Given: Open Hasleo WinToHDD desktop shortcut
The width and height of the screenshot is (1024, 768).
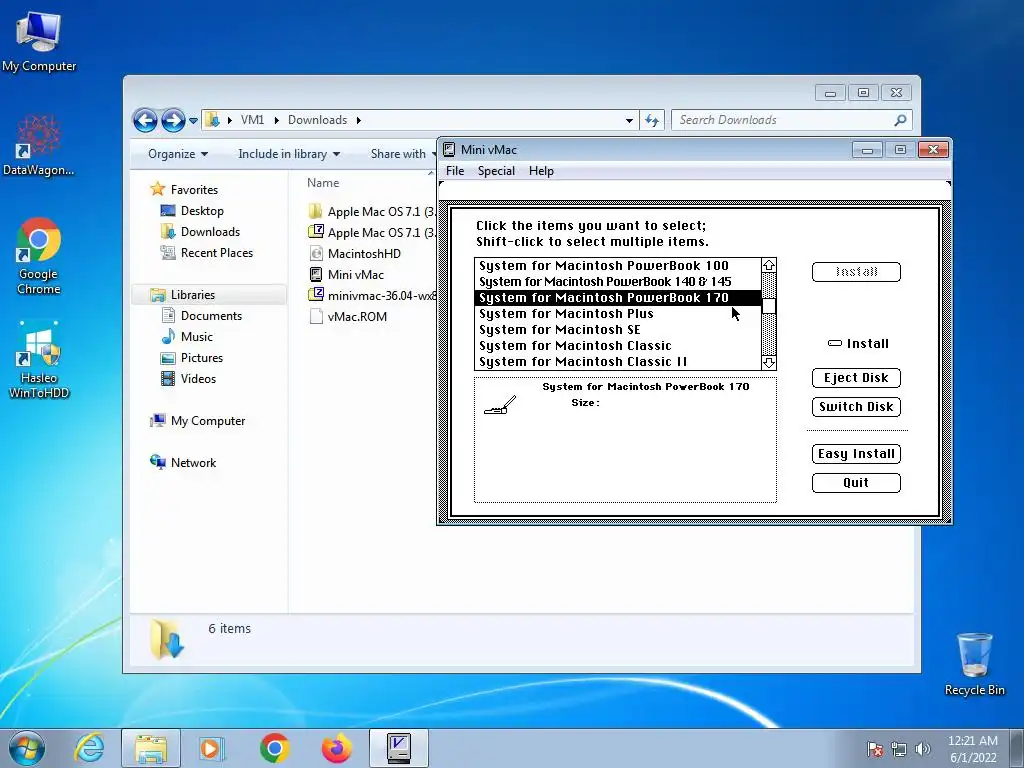Looking at the screenshot, I should pos(39,359).
